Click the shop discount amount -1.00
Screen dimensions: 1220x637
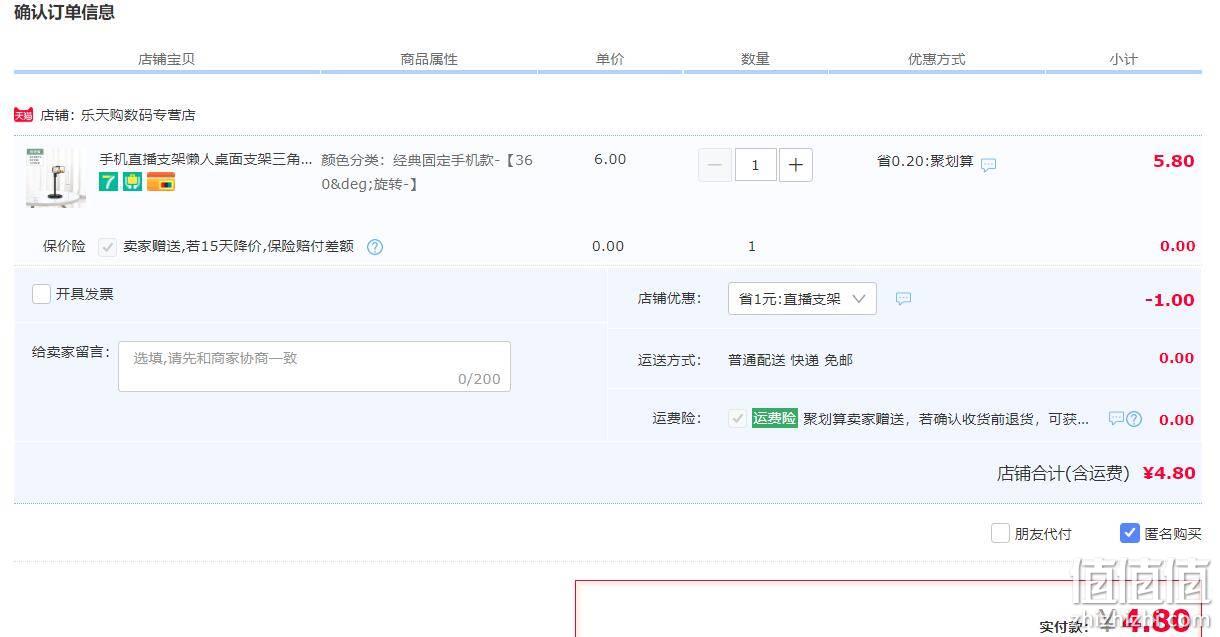point(1170,300)
